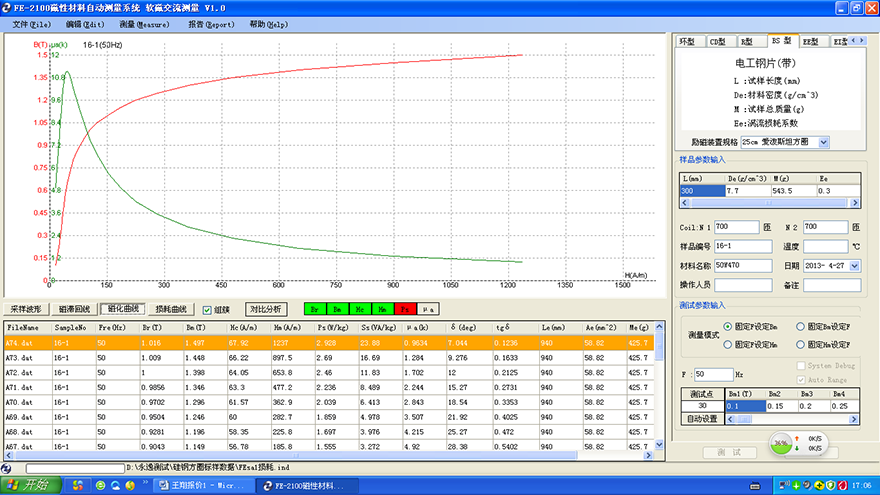Select the 固定F设定Hm radio button
This screenshot has height=495, width=880.
(727, 345)
